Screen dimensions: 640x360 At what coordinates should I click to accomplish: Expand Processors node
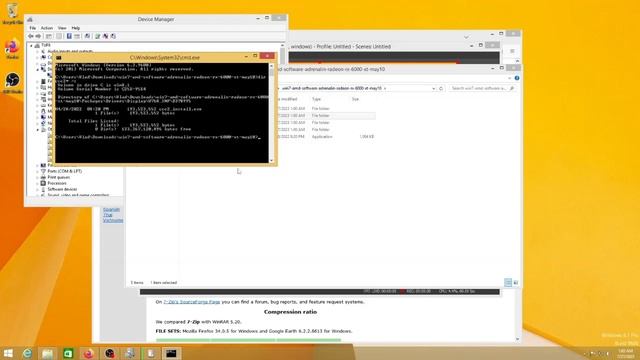click(37, 183)
